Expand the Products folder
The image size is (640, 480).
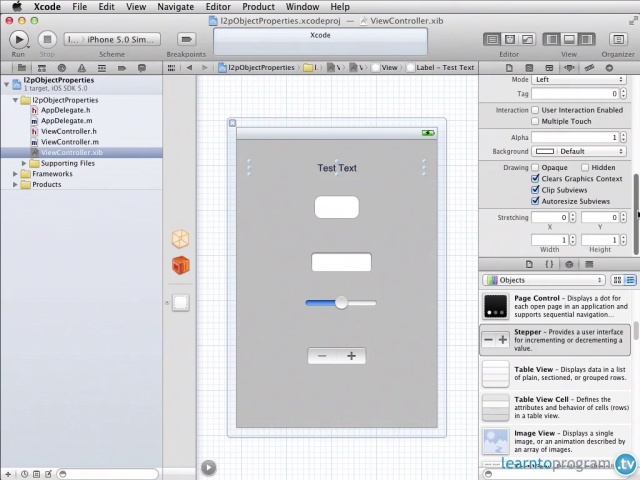click(x=16, y=184)
